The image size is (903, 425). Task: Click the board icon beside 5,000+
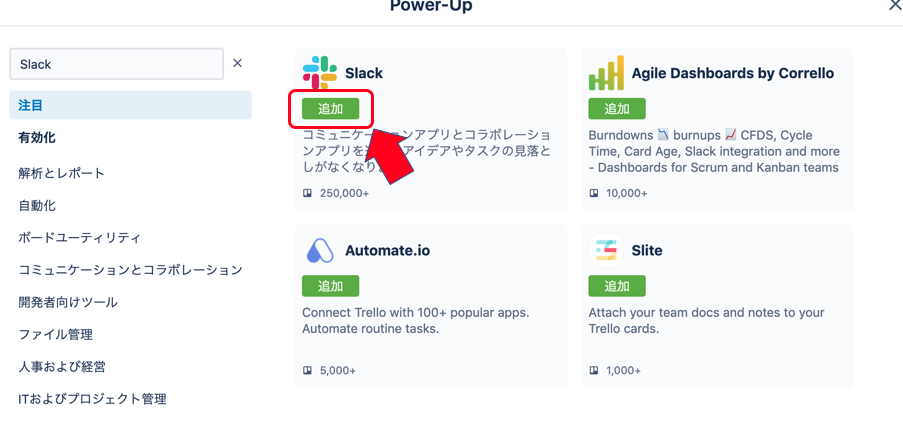(307, 370)
